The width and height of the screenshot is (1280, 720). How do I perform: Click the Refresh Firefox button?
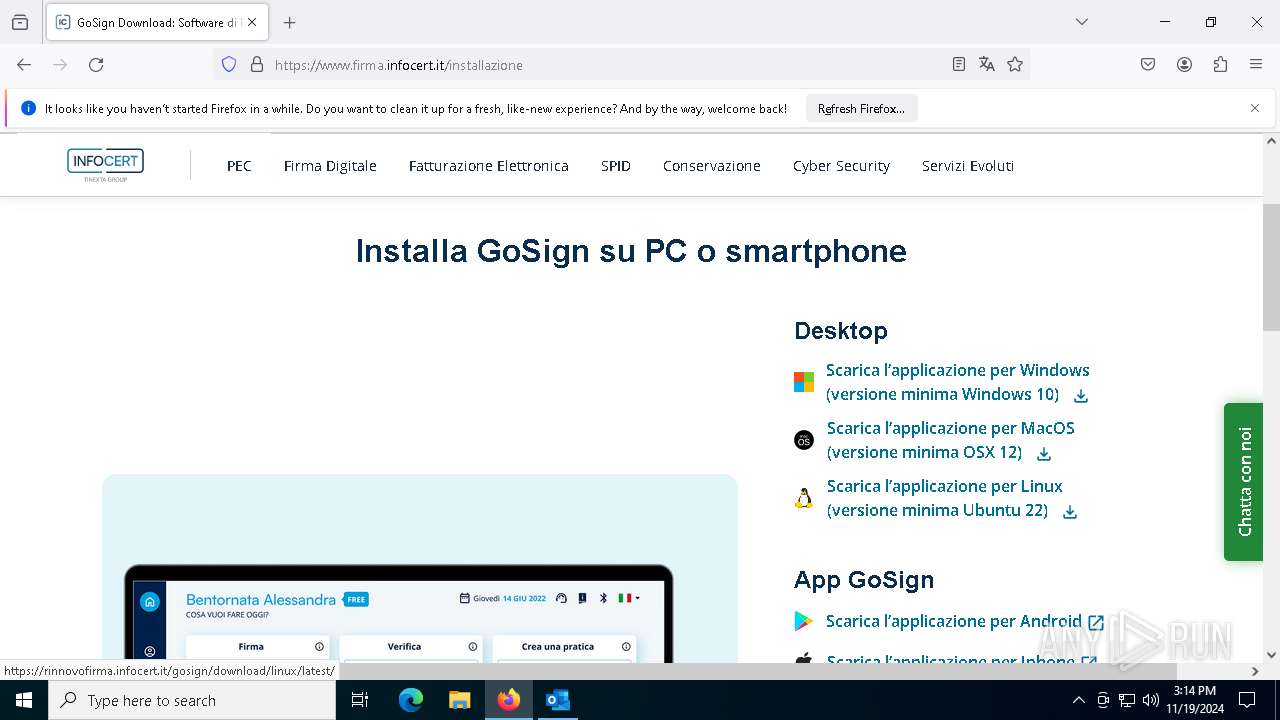click(861, 108)
